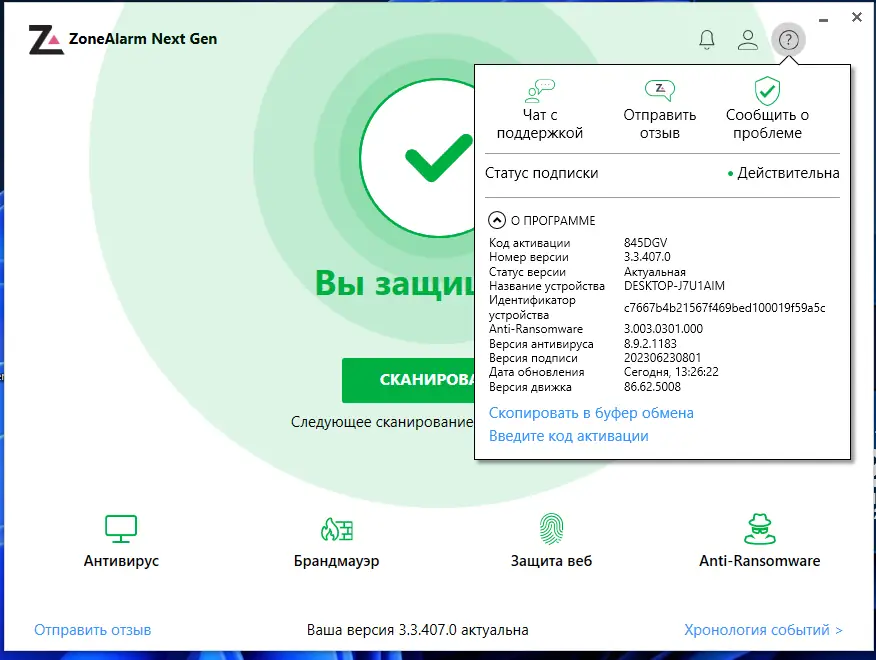This screenshot has width=876, height=660.
Task: Click the help question mark icon
Action: (788, 40)
